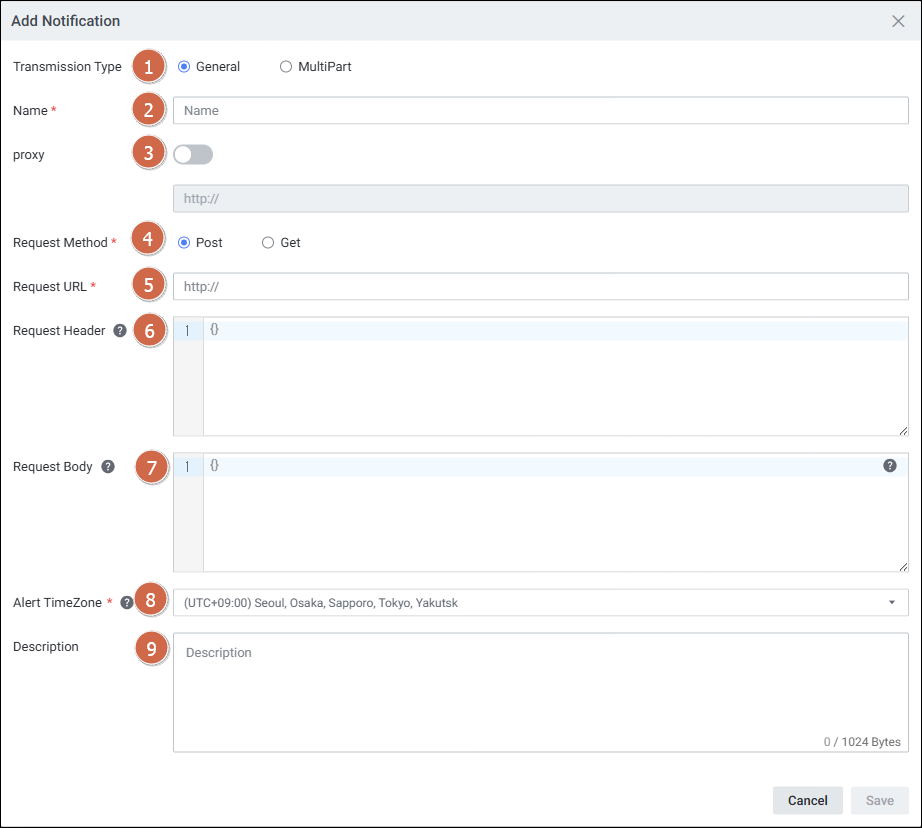This screenshot has height=828, width=922.
Task: Focus the Name input field
Action: 540,111
